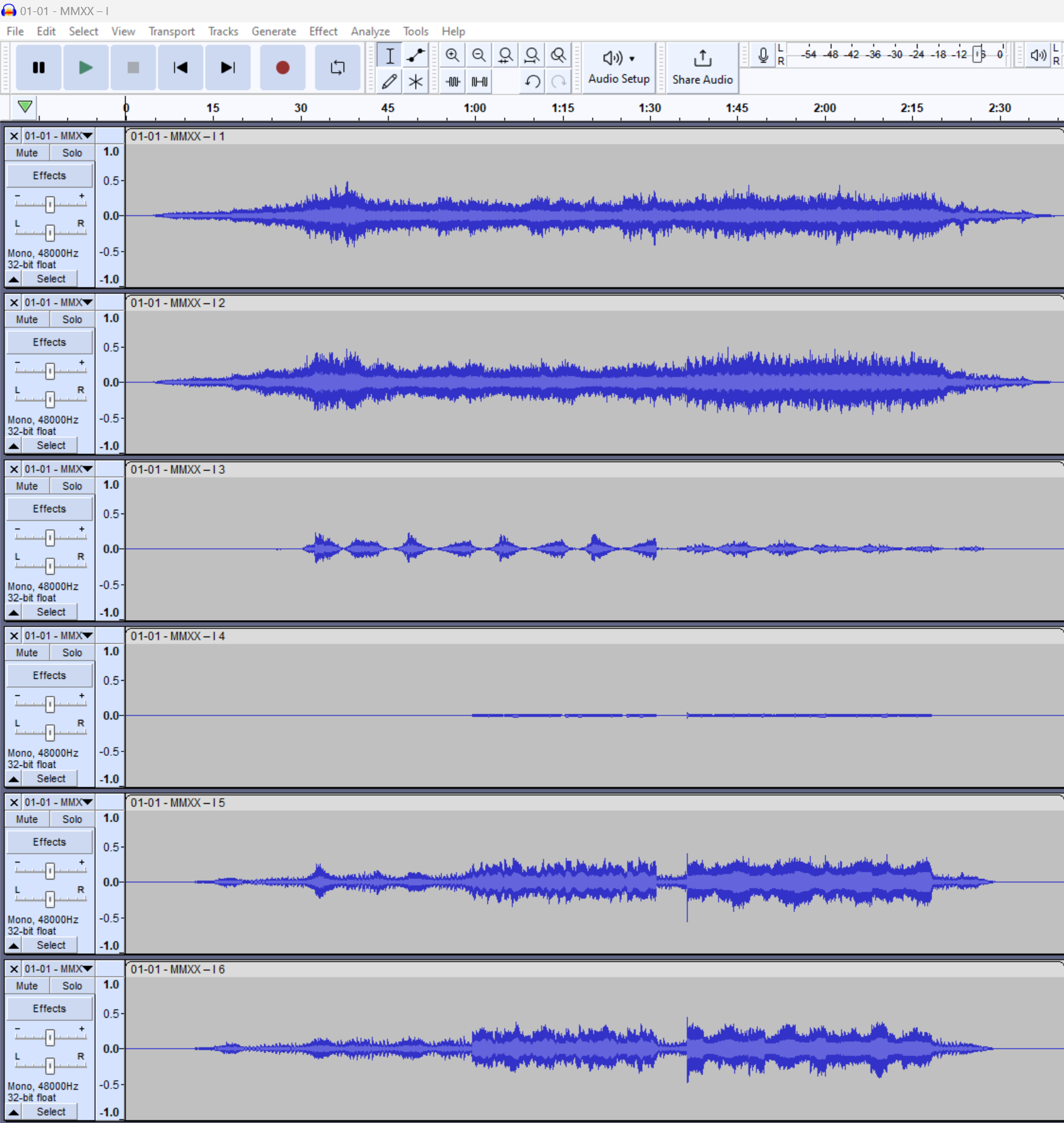
Task: Select the Envelope tool
Action: [416, 56]
